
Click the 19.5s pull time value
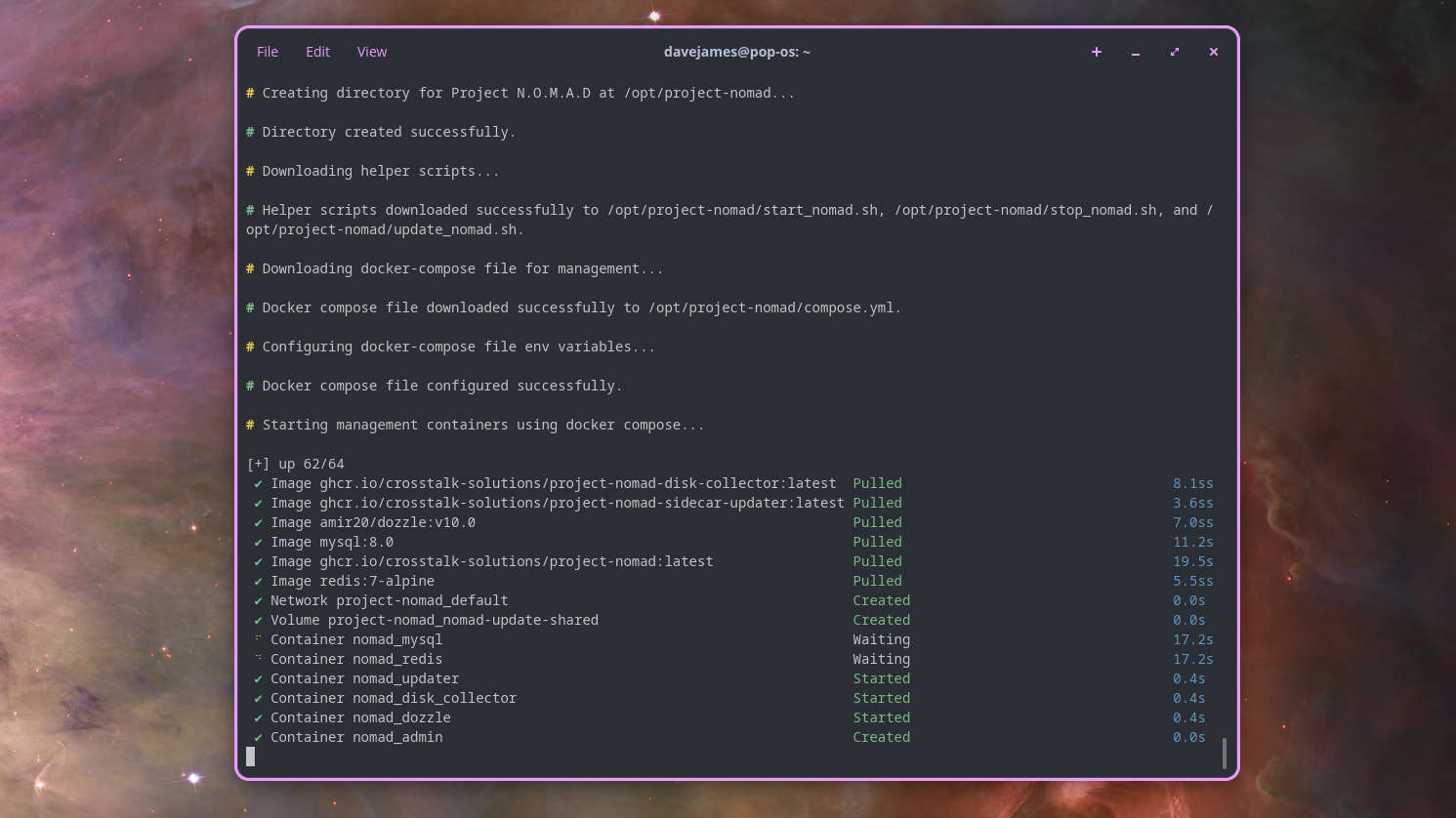[x=1192, y=561]
